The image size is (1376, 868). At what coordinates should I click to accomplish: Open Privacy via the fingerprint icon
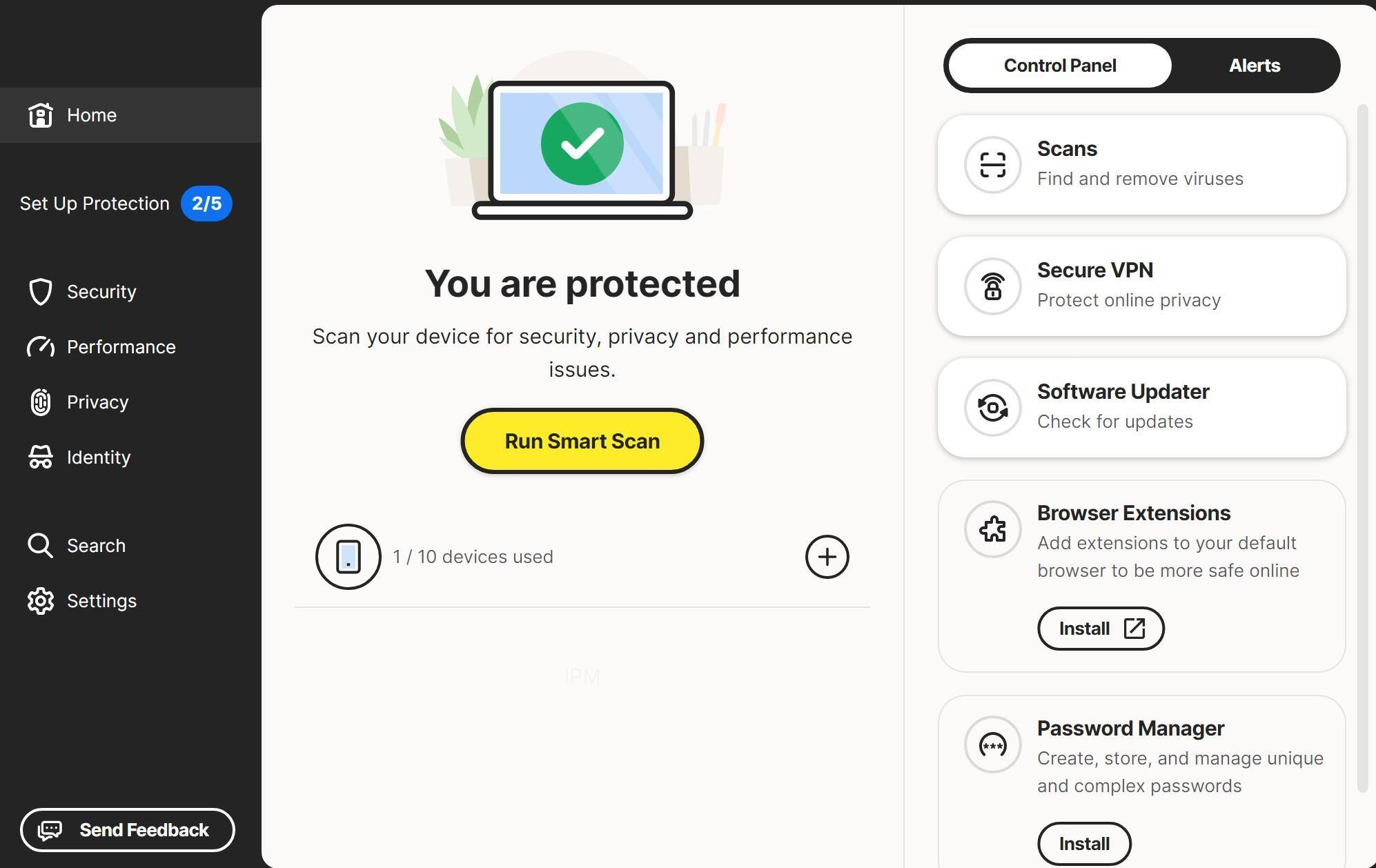(41, 402)
